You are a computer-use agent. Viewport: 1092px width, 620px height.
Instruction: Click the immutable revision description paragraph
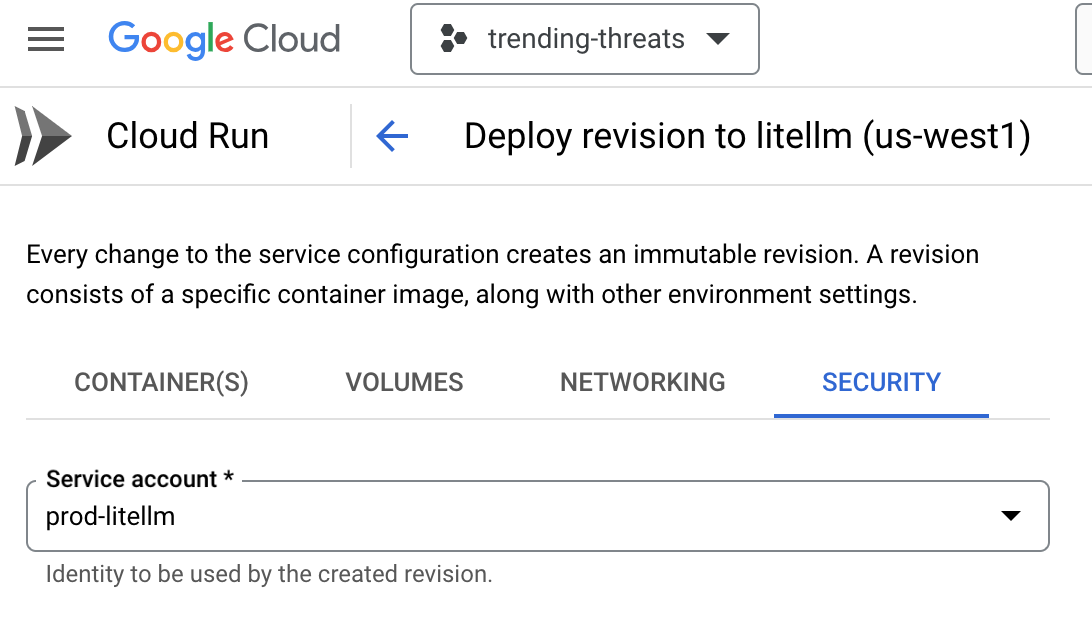click(x=502, y=275)
